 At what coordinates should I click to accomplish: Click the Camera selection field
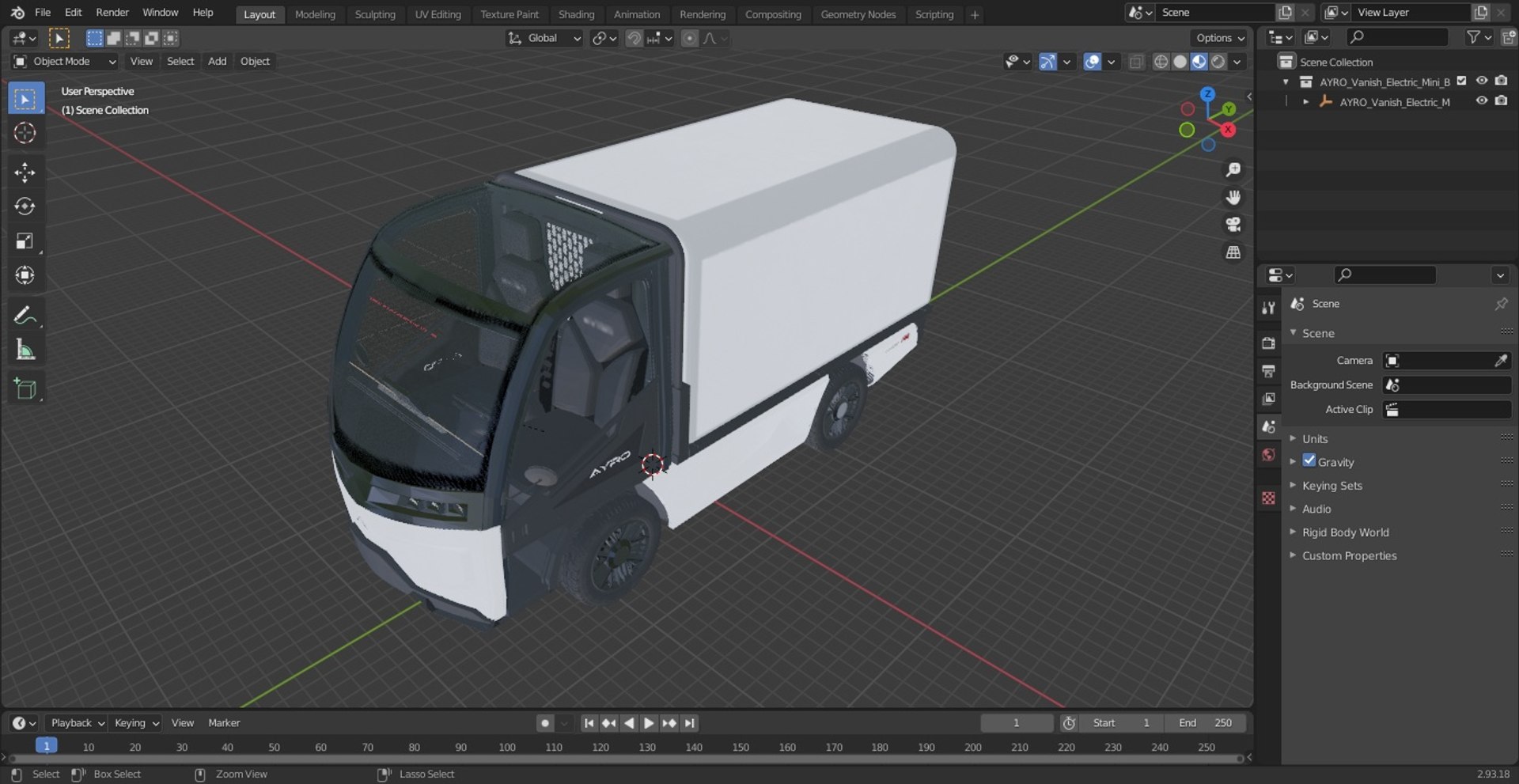pyautogui.click(x=1438, y=361)
